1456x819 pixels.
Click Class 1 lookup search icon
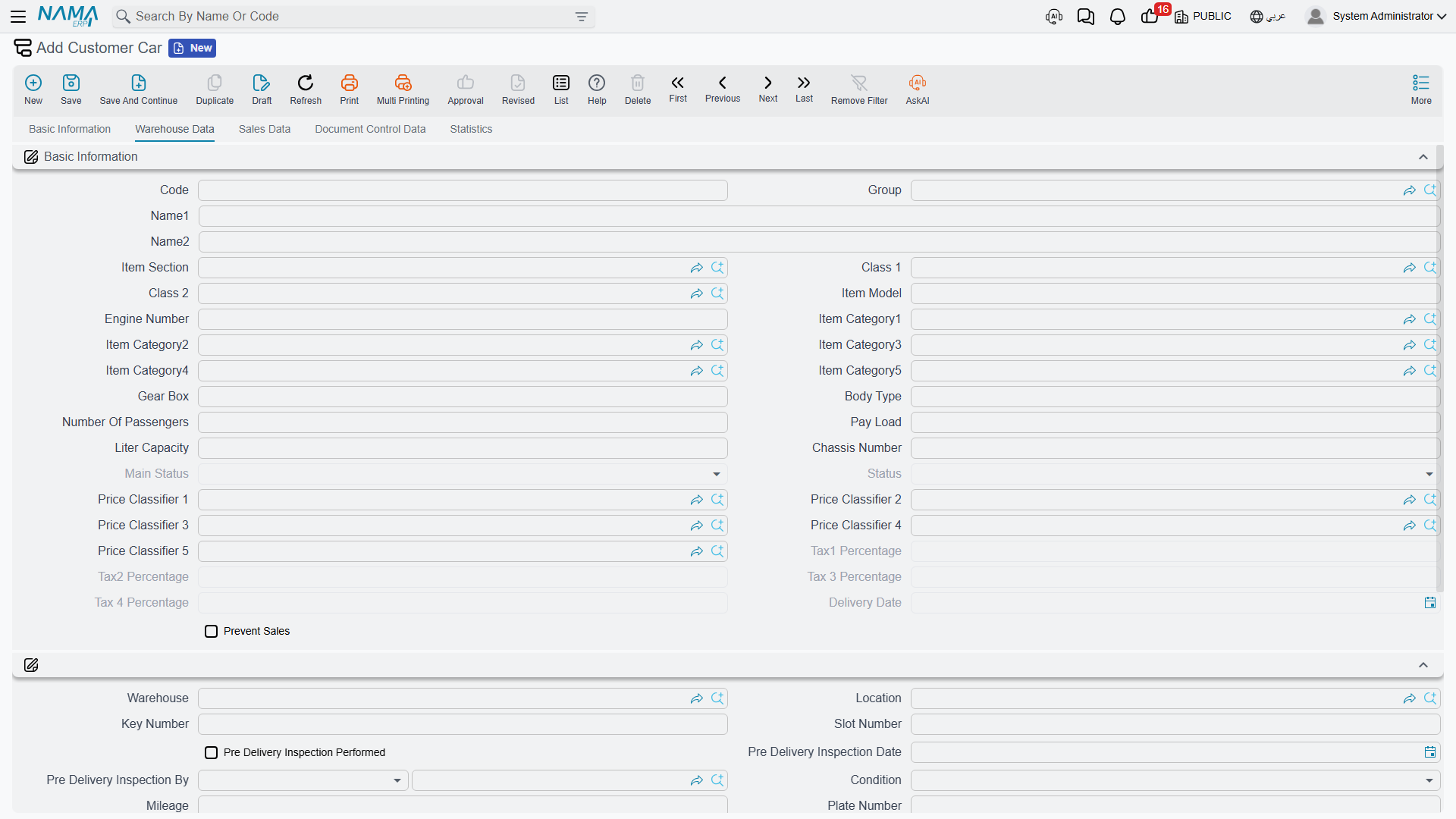1430,268
